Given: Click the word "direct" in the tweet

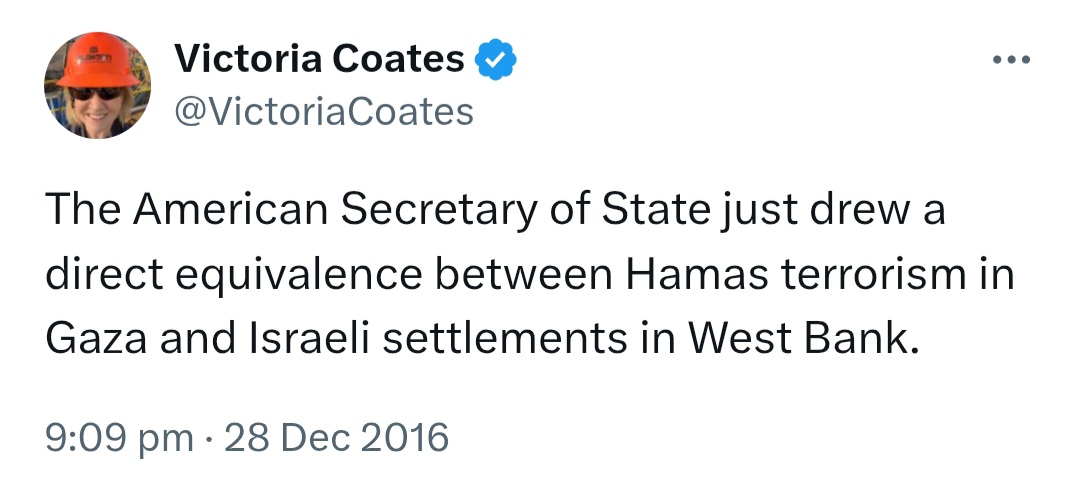Looking at the screenshot, I should 104,276.
